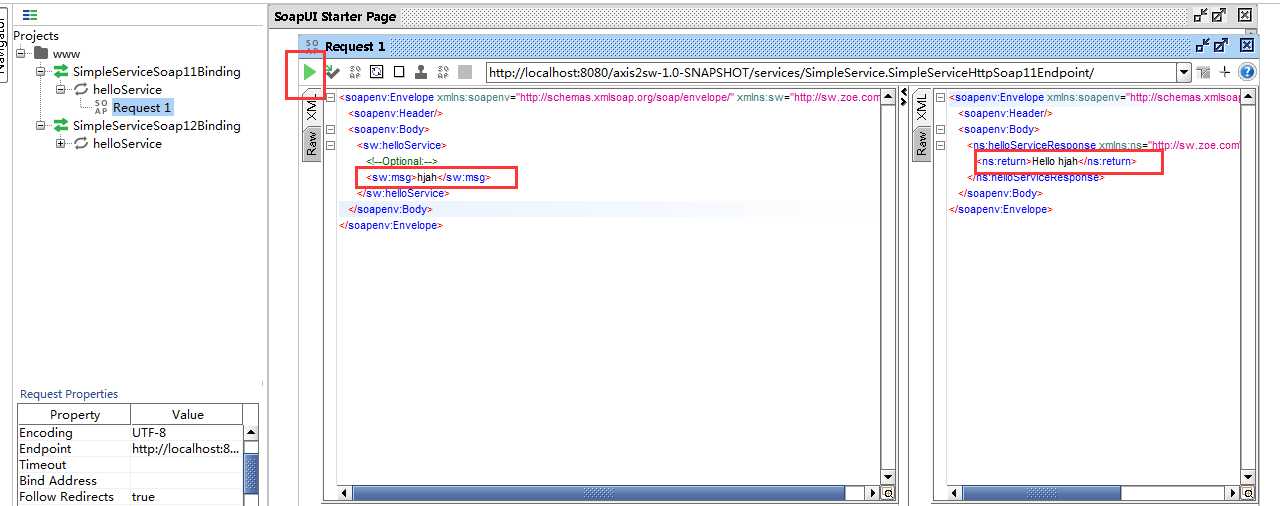Viewport: 1280px width, 506px height.
Task: Click the list-view icon above the Projects tree
Action: coord(30,16)
